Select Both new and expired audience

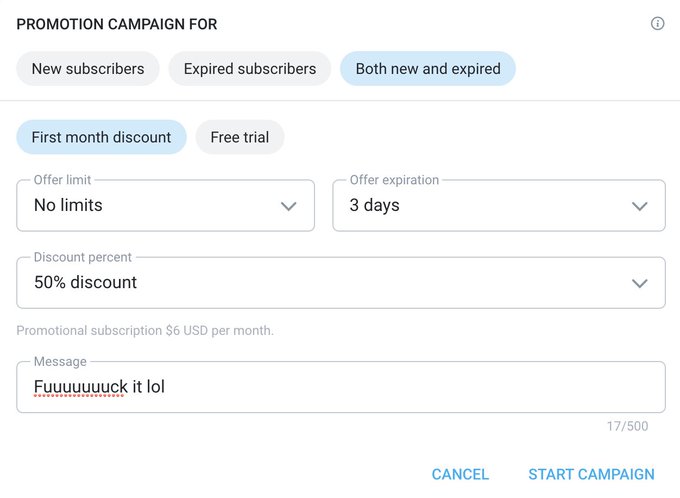[x=428, y=69]
